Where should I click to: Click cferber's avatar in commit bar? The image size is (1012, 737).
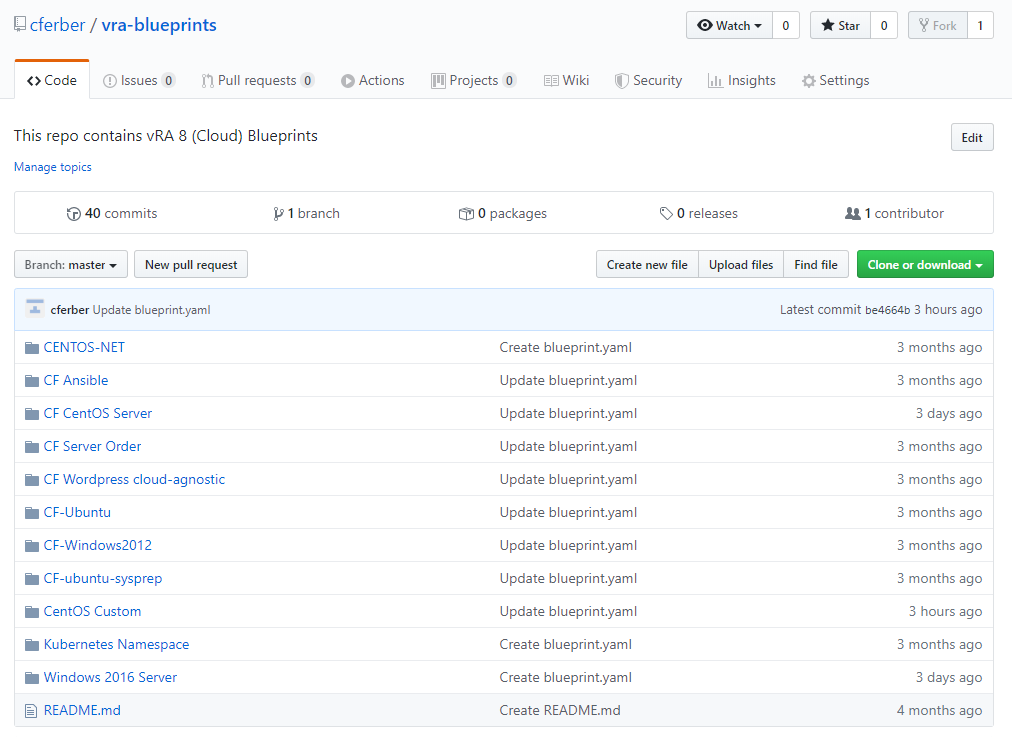click(35, 308)
